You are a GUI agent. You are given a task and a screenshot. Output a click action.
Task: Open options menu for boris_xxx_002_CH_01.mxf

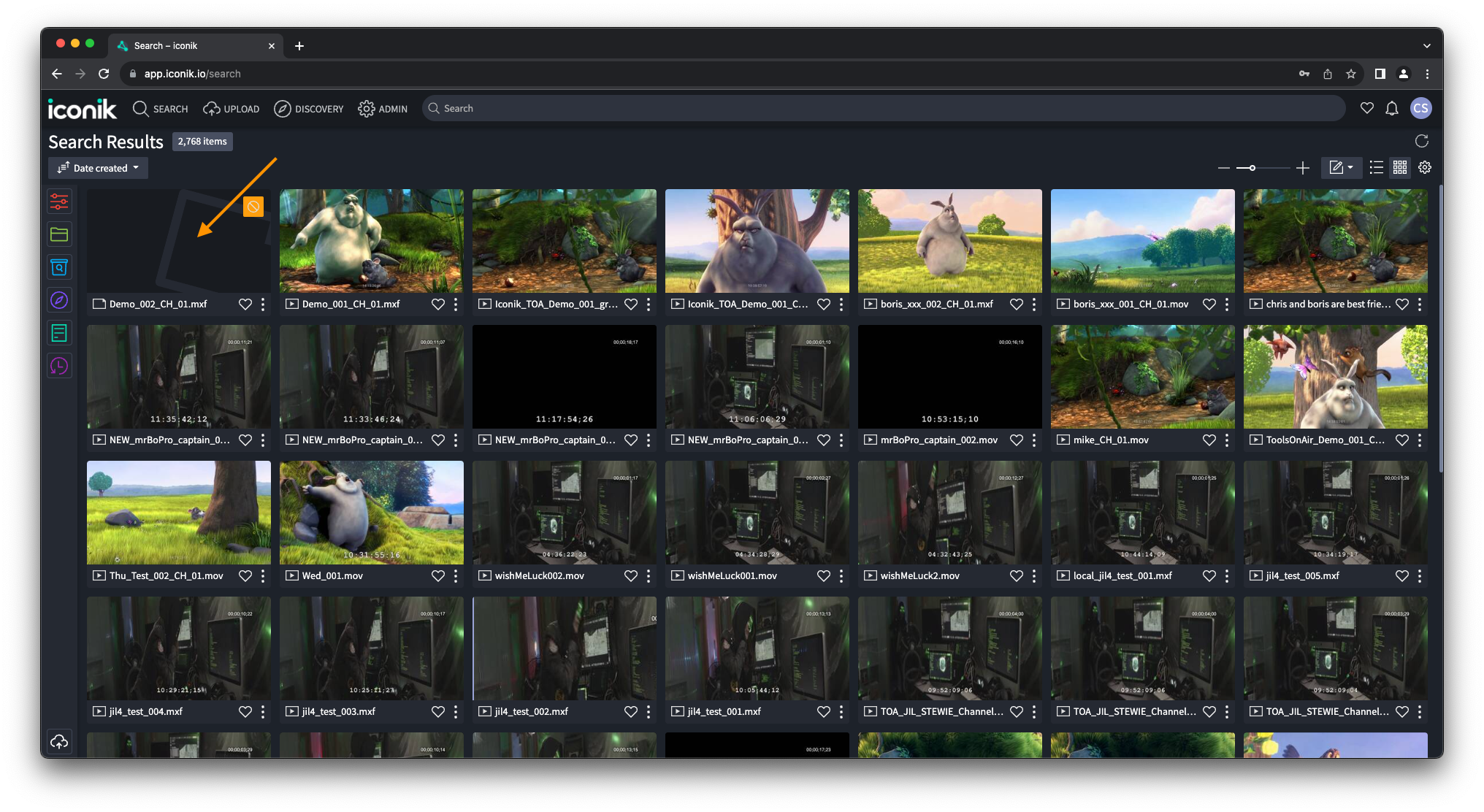(x=1034, y=304)
